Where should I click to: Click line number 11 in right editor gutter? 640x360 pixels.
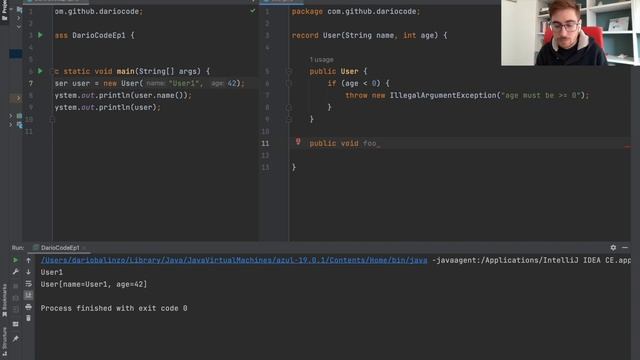(x=265, y=143)
